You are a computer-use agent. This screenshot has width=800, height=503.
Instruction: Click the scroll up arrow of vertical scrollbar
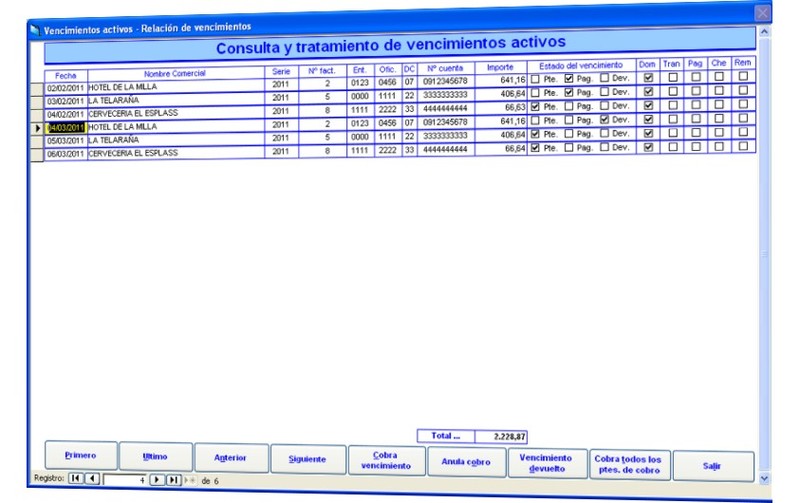pyautogui.click(x=765, y=33)
